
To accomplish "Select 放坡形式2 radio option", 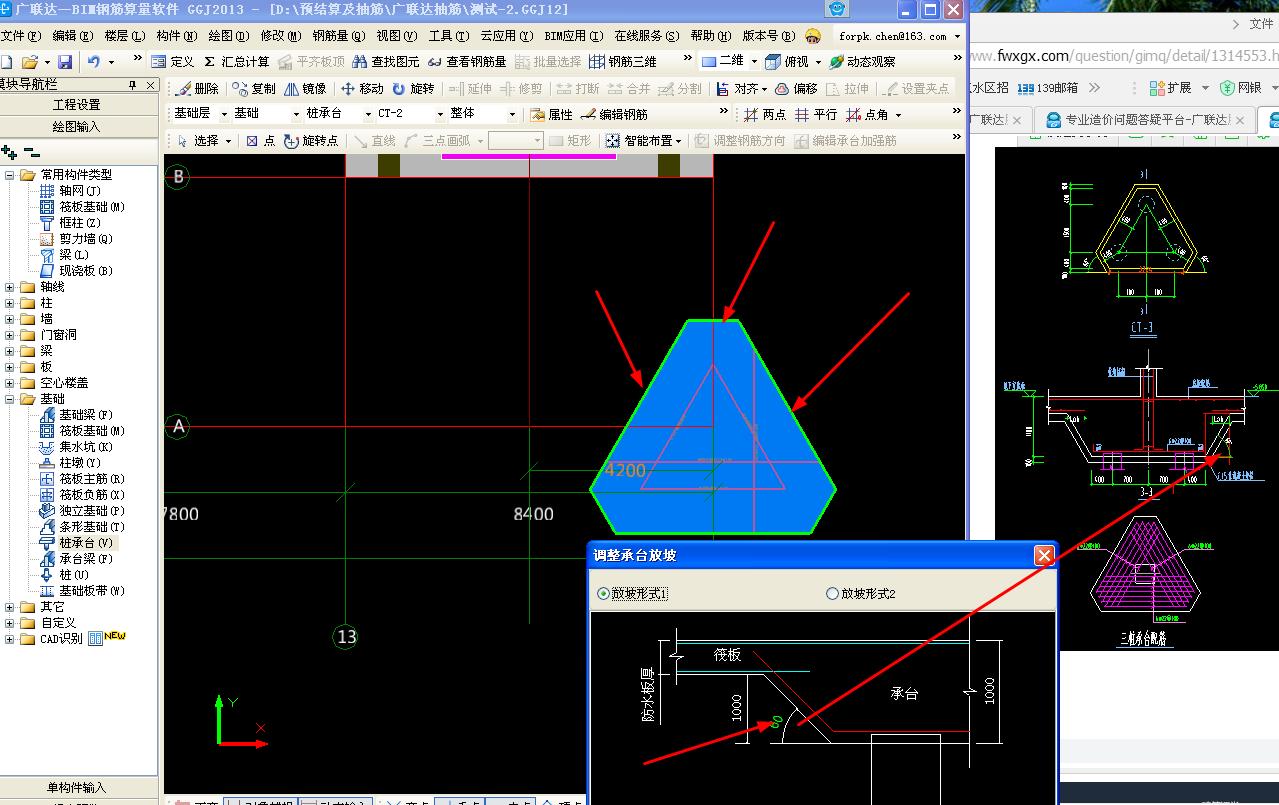I will coord(861,594).
